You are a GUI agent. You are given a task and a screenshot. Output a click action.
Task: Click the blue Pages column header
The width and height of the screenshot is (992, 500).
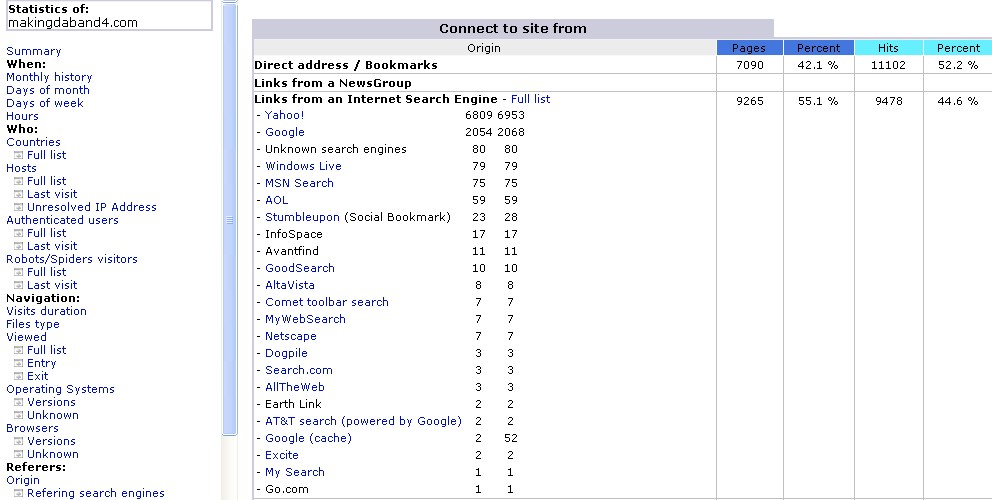tap(749, 47)
